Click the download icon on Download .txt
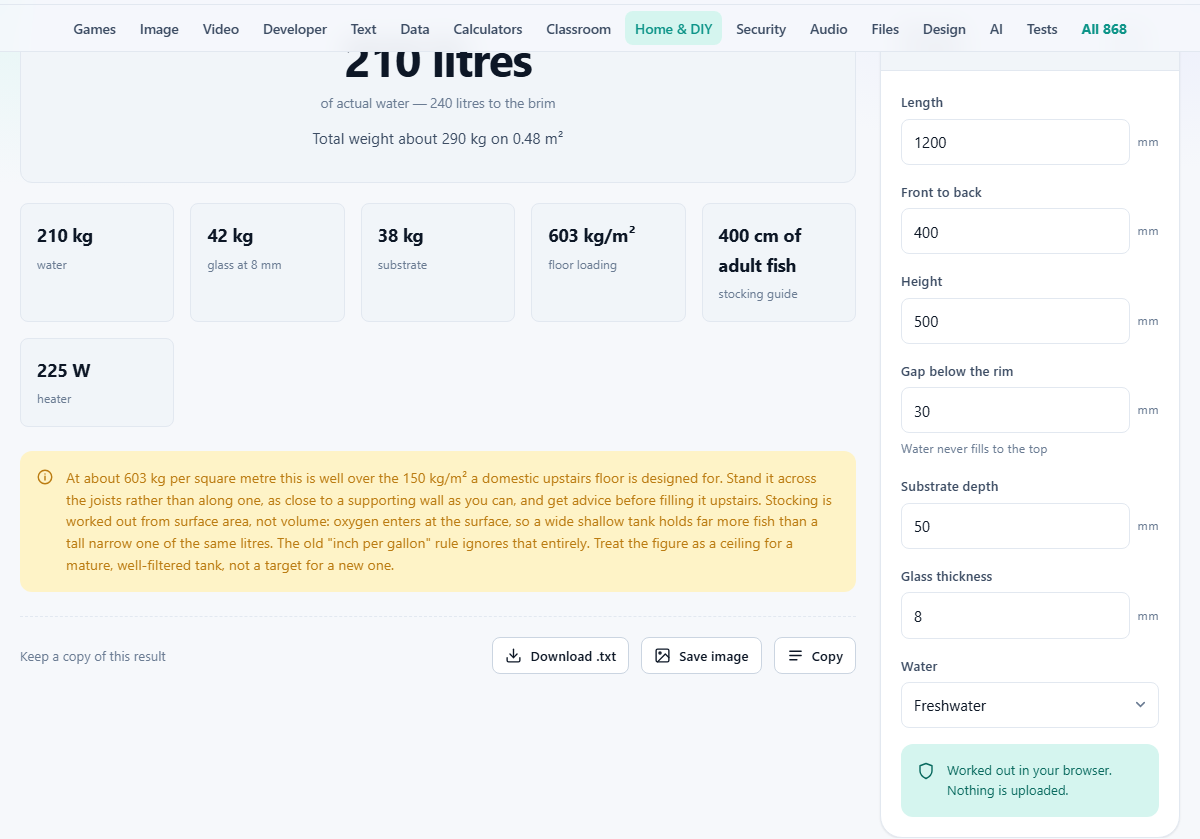1200x839 pixels. (x=513, y=656)
